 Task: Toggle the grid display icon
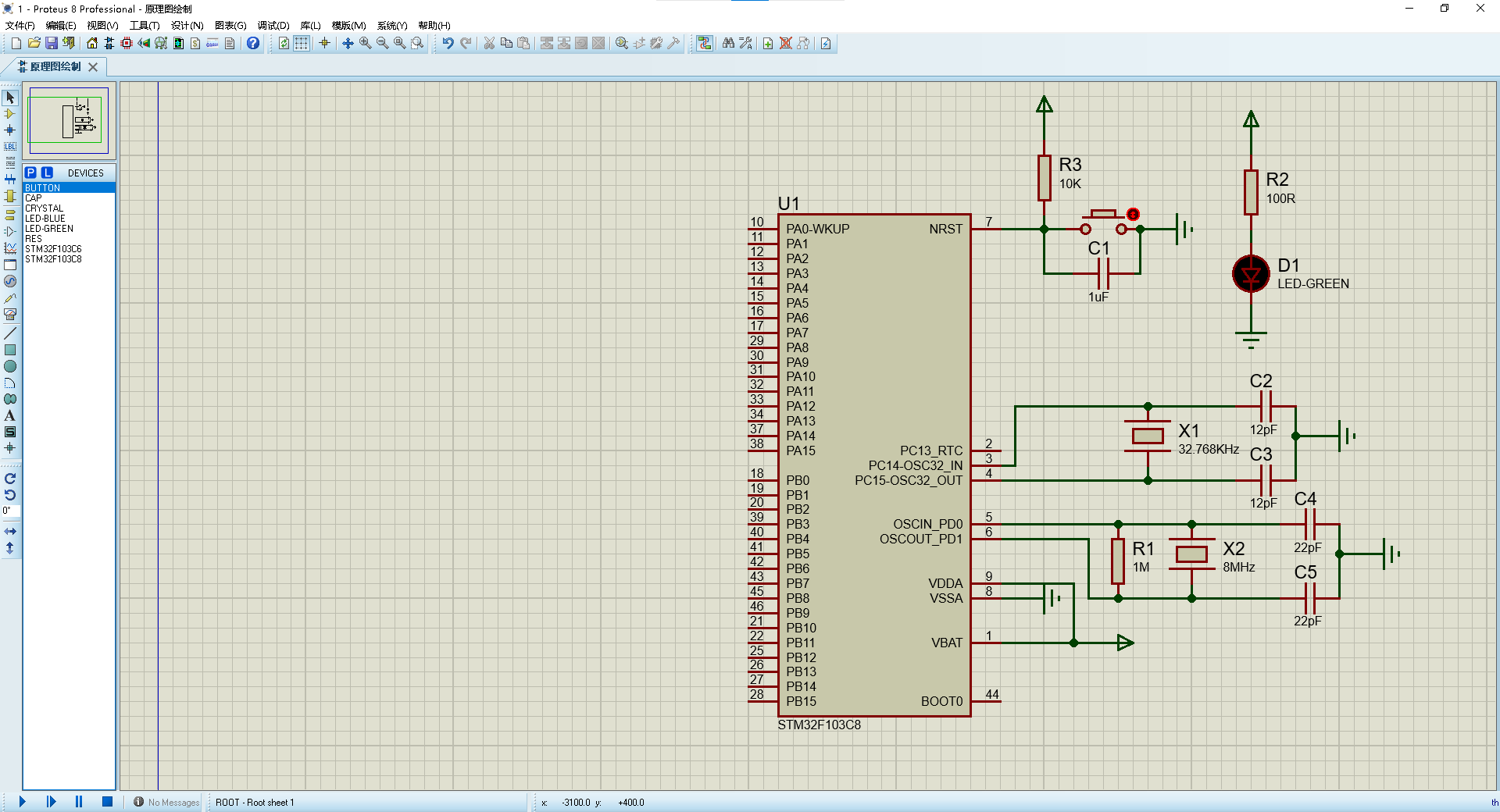(x=301, y=44)
